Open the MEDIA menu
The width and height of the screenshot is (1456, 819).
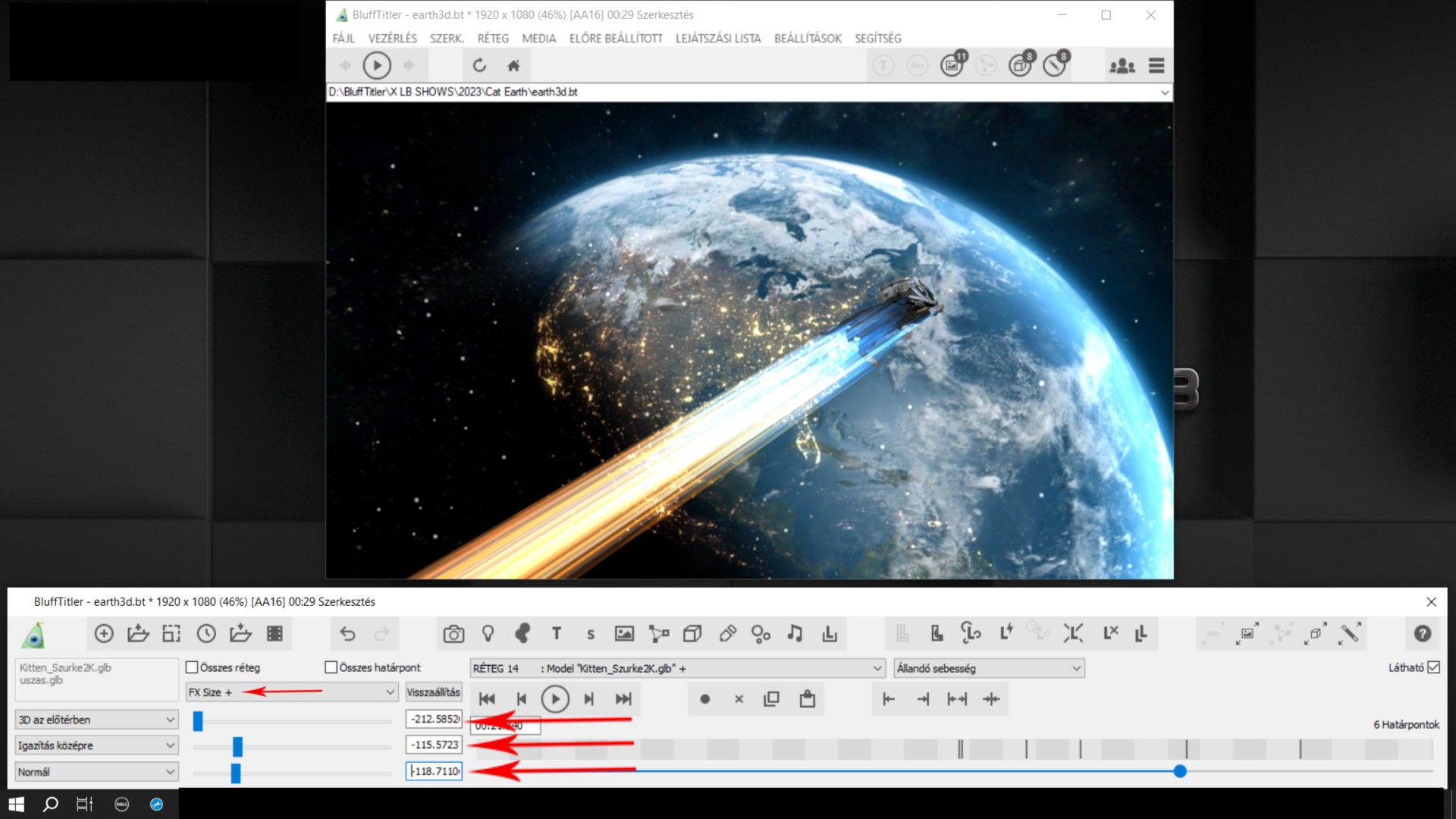point(539,38)
